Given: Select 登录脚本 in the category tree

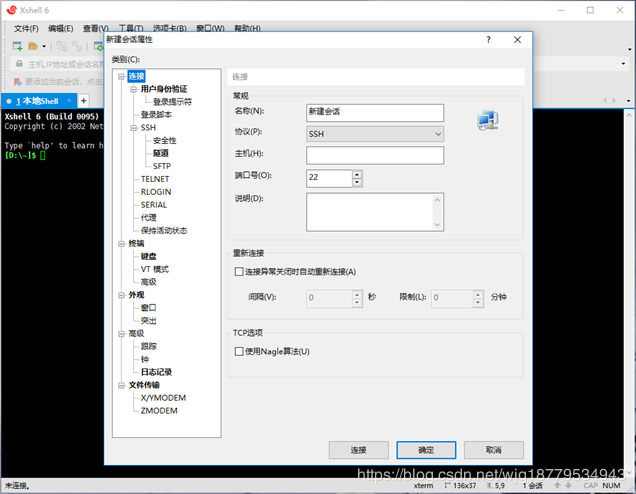Looking at the screenshot, I should click(156, 115).
